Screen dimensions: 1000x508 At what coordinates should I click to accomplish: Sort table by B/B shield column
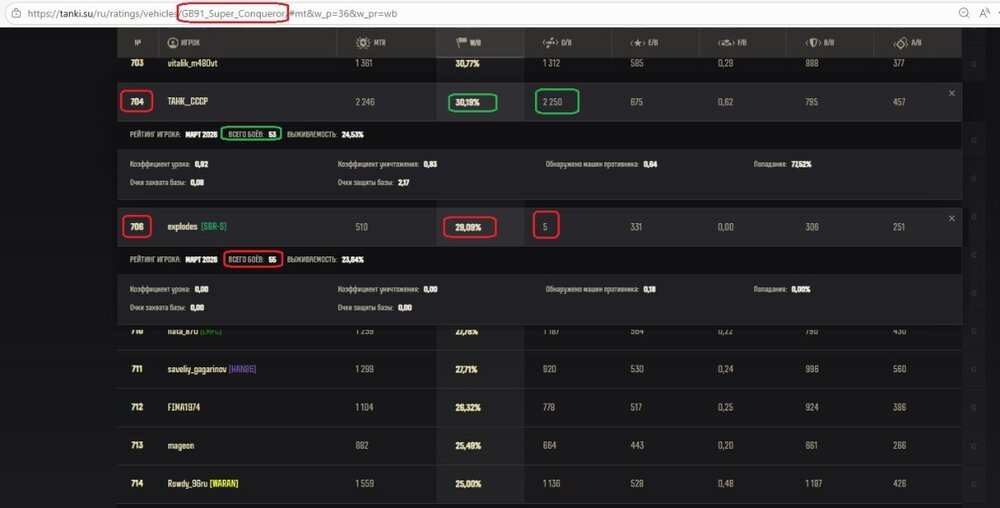(x=820, y=43)
